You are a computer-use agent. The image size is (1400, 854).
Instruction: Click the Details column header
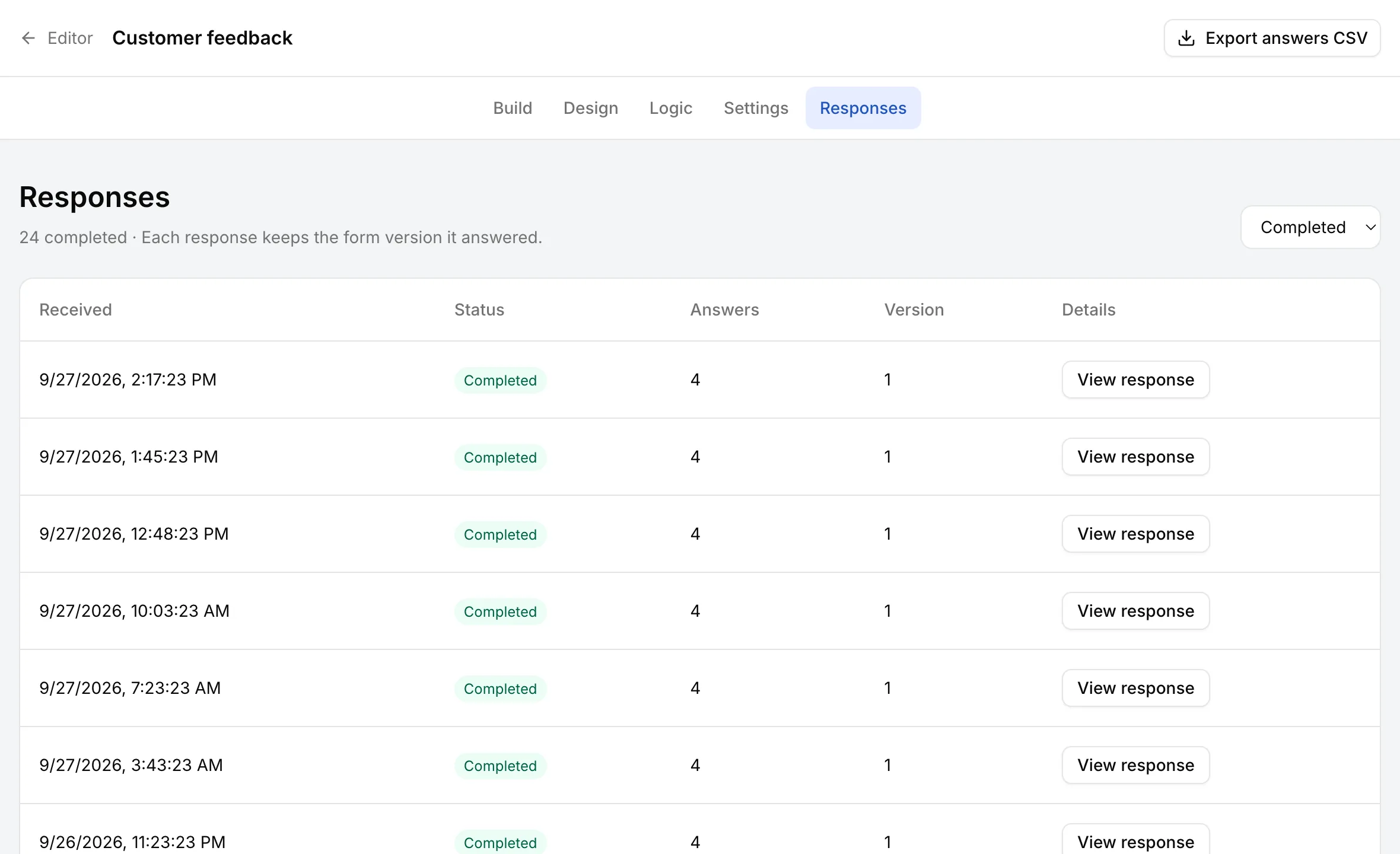[x=1089, y=310]
